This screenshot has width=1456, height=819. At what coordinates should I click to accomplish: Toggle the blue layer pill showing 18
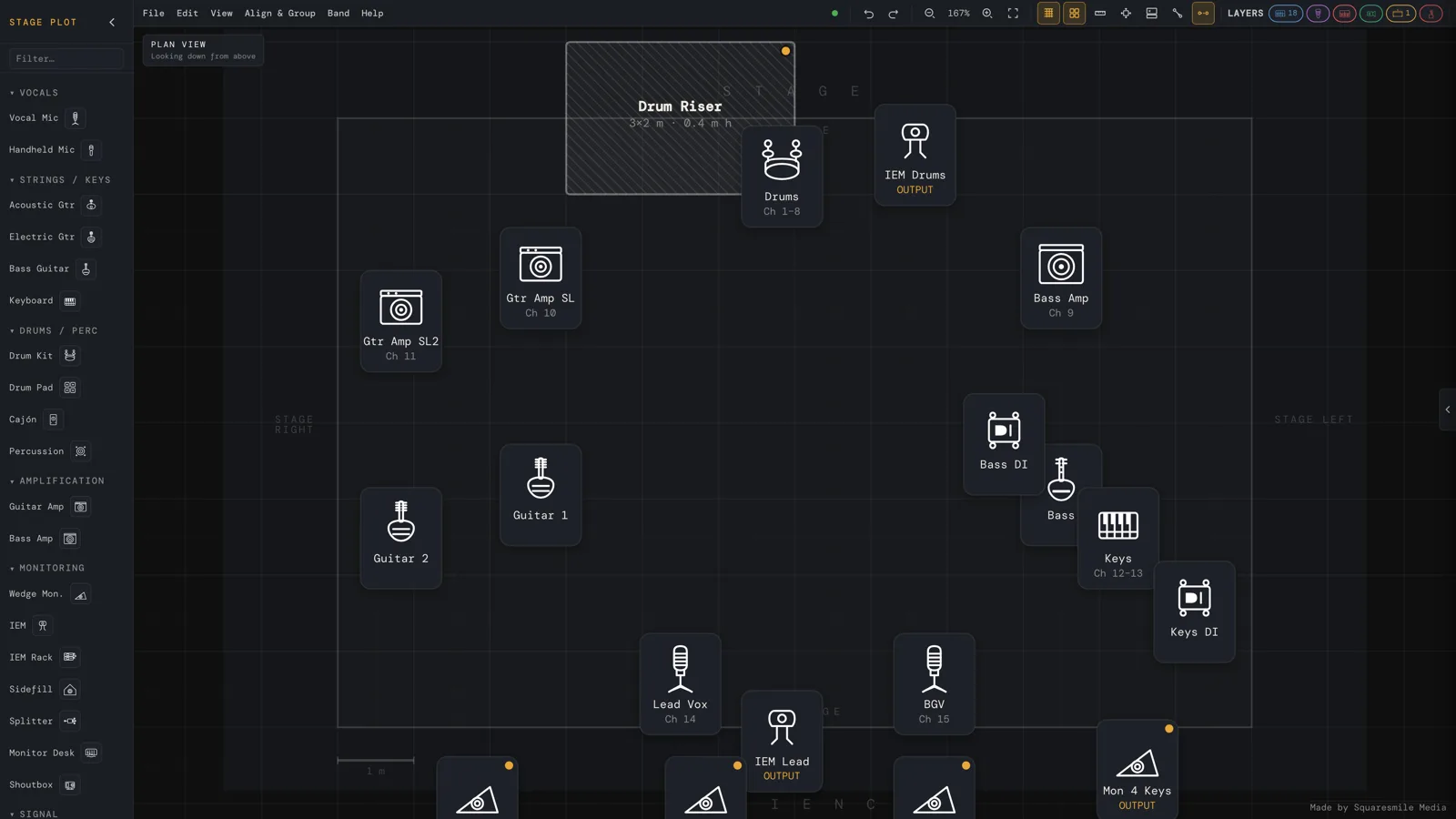pyautogui.click(x=1286, y=14)
